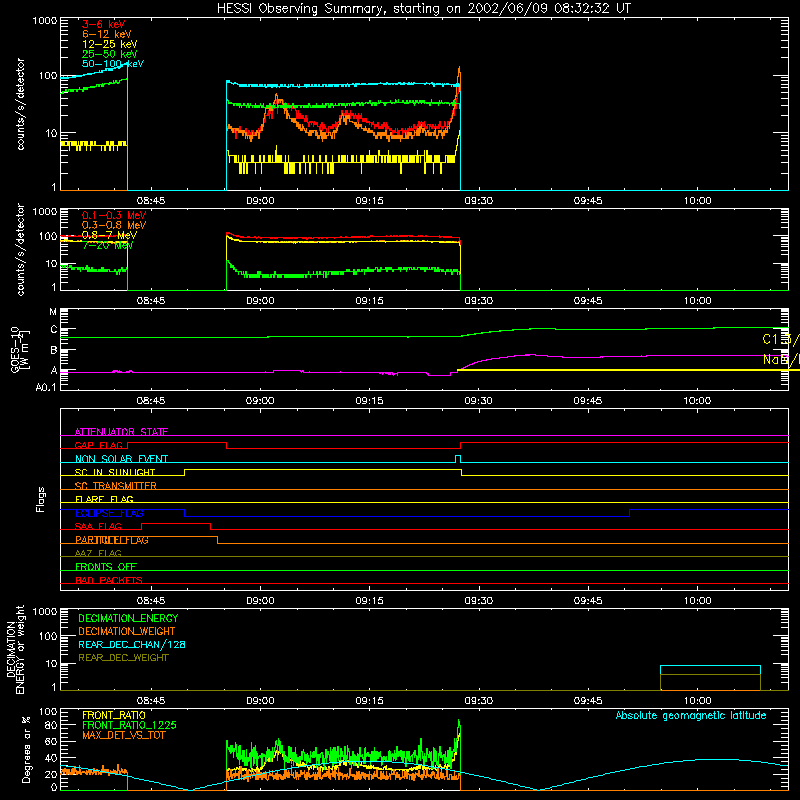800x800 pixels.
Task: Select the cyan 50-100 keV legend label
Action: click(x=113, y=64)
